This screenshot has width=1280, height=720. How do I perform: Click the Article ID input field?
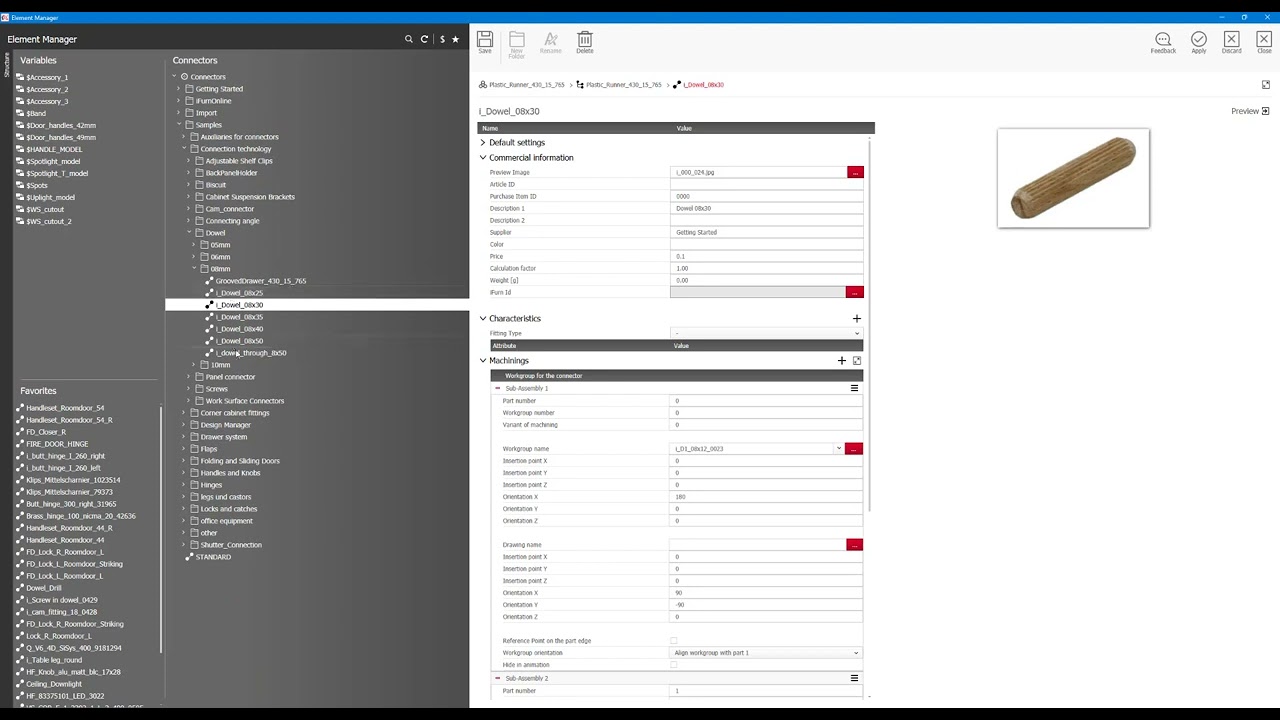(766, 184)
